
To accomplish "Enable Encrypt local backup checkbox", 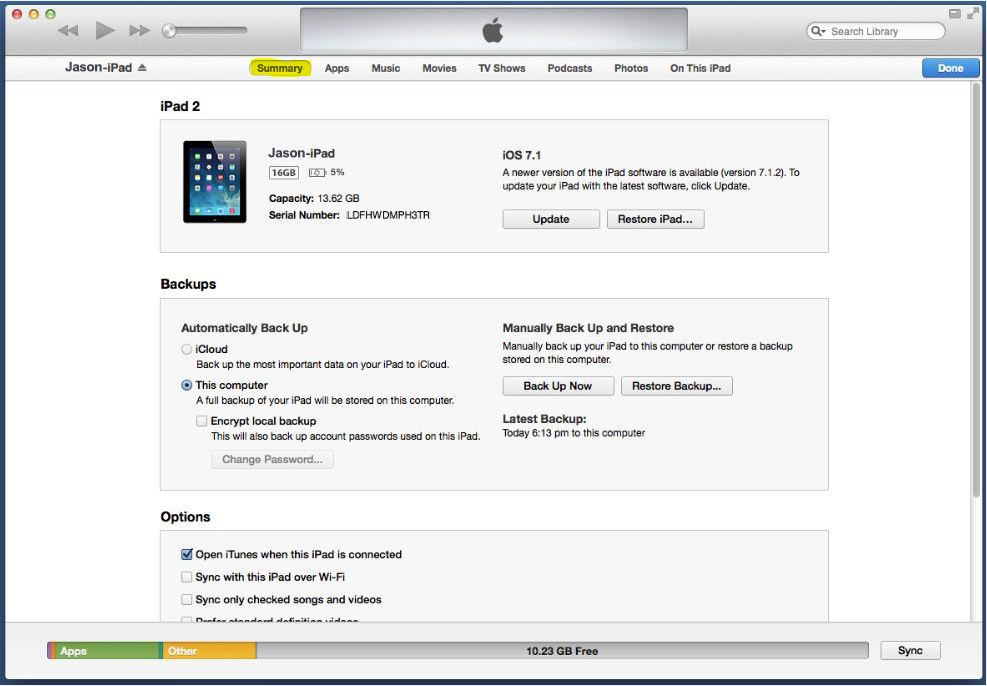I will coord(201,421).
